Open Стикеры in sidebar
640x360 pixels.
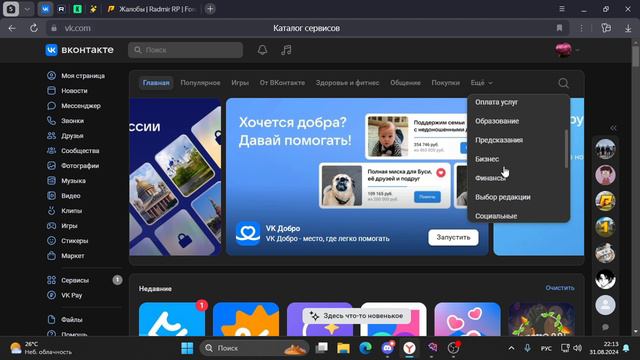(67, 241)
